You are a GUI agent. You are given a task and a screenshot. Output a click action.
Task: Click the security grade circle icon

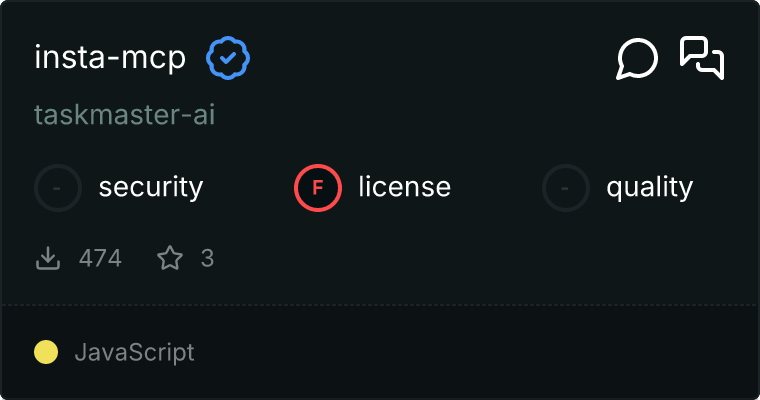click(58, 187)
